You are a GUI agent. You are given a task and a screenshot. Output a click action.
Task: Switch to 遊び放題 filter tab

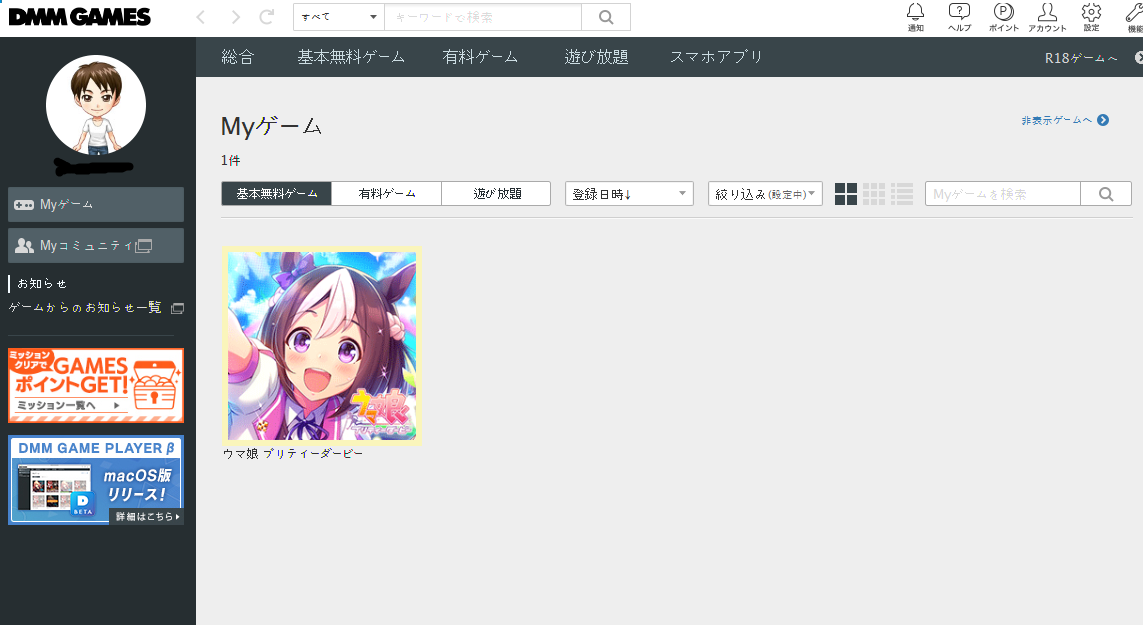(x=496, y=194)
